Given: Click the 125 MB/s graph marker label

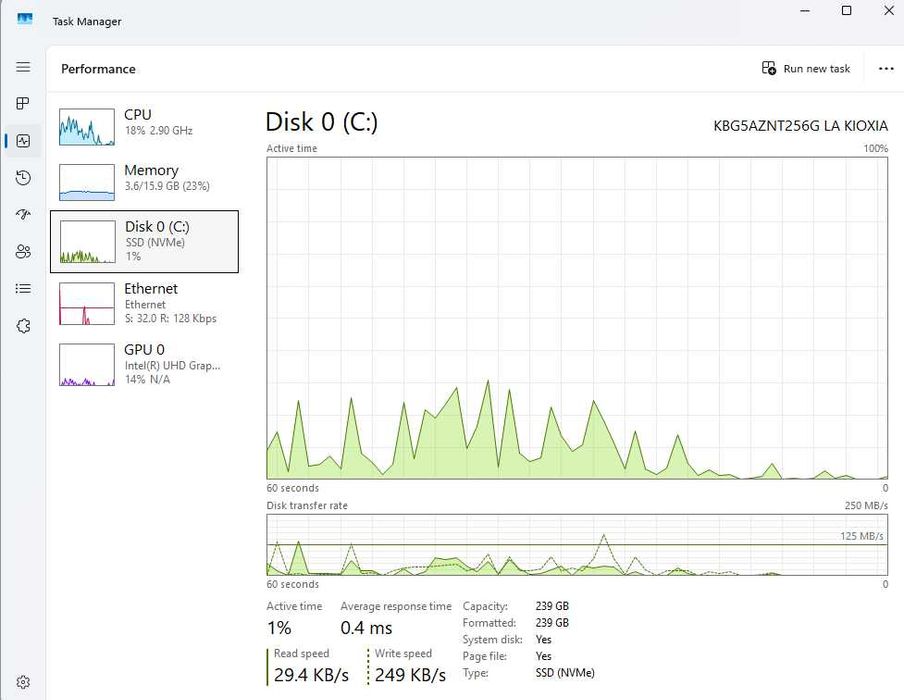Looking at the screenshot, I should click(x=862, y=536).
